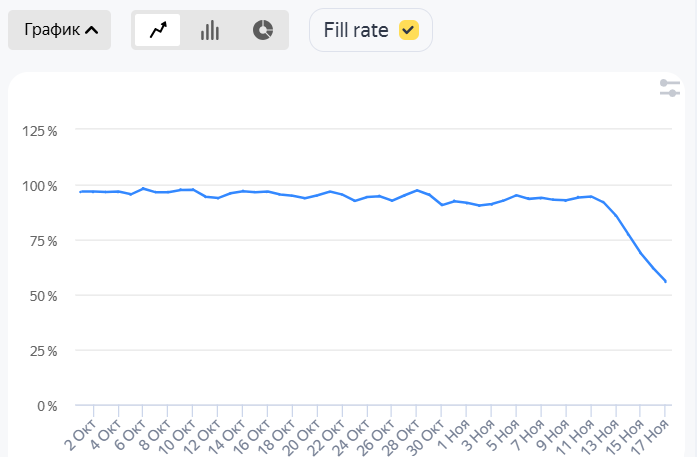Click the 100 % axis label
697x457 pixels.
pyautogui.click(x=40, y=186)
